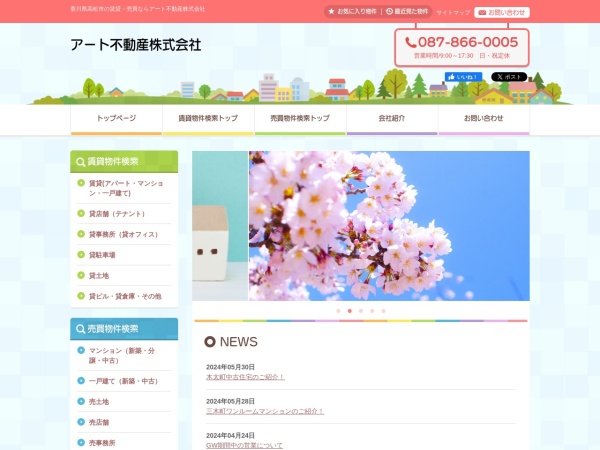600x450 pixels.
Task: Click the green bullet icon beside 貸駐車場
Action: [x=81, y=255]
